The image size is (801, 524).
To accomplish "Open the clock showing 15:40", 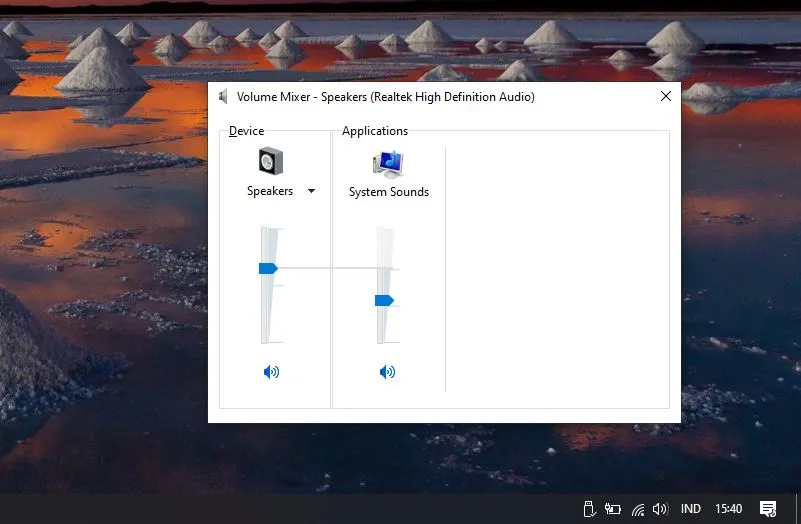I will point(729,509).
